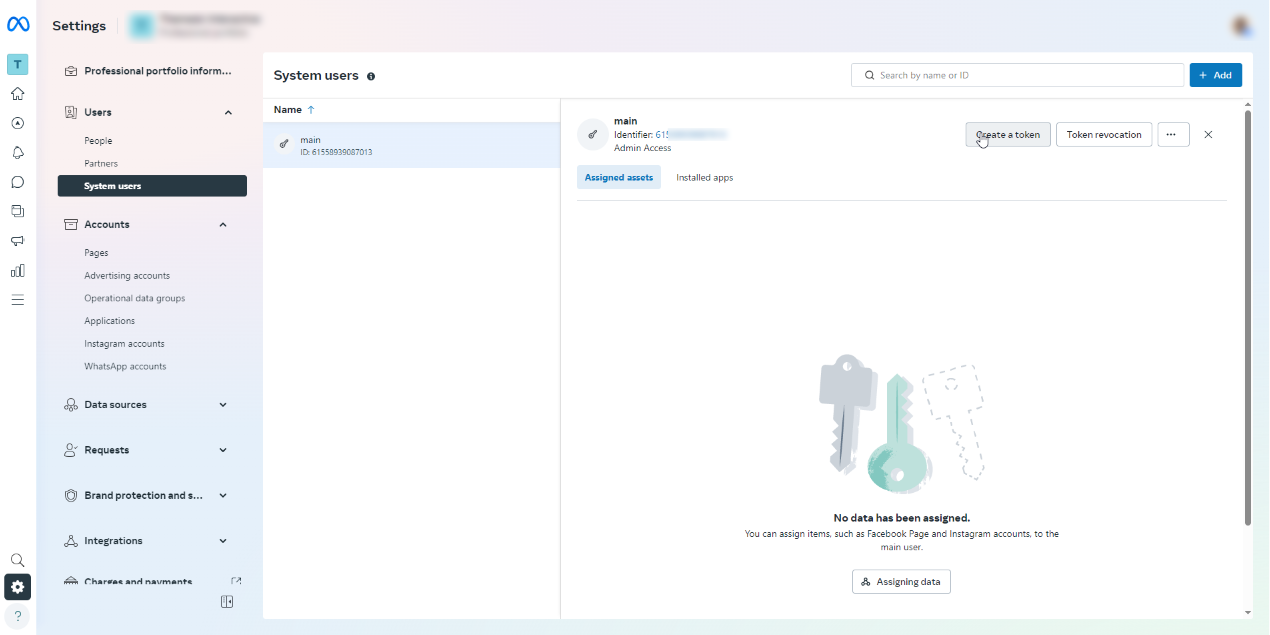The image size is (1270, 635).
Task: Open the inbox chat bubble icon
Action: 17,182
